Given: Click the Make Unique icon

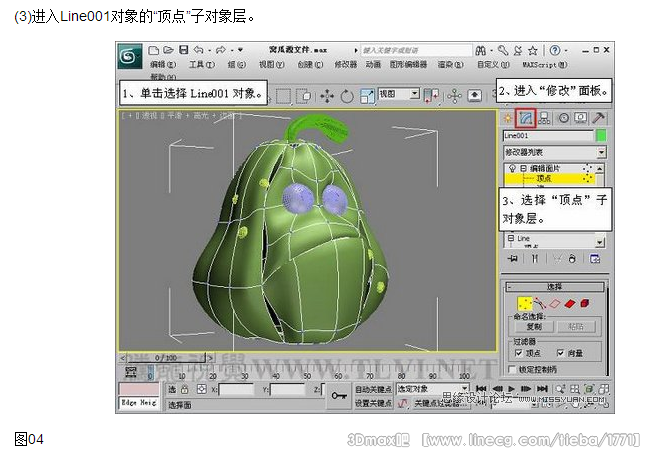Looking at the screenshot, I should [557, 259].
